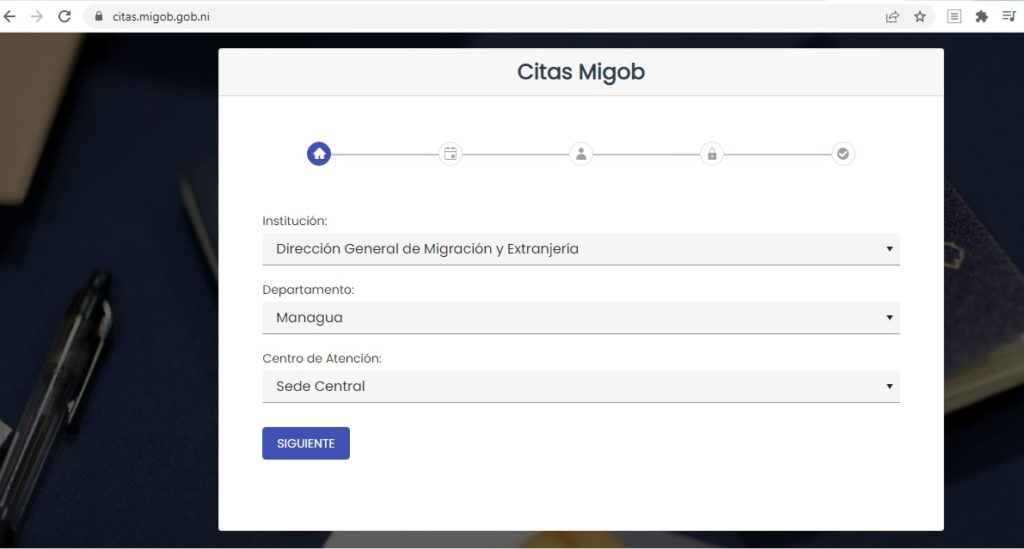Click the media control playlist icon

tap(1009, 16)
